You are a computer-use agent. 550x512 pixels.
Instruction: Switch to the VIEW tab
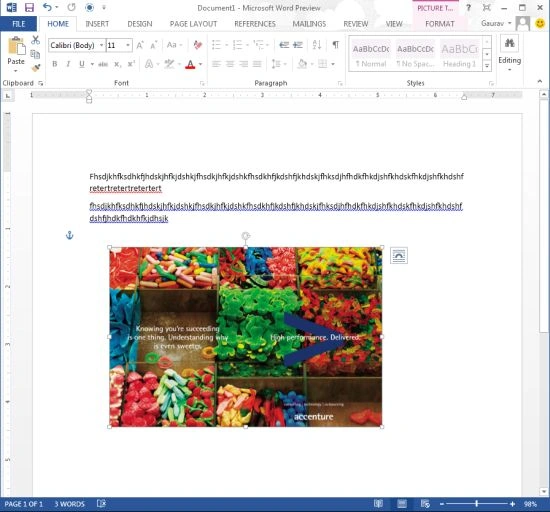(394, 24)
